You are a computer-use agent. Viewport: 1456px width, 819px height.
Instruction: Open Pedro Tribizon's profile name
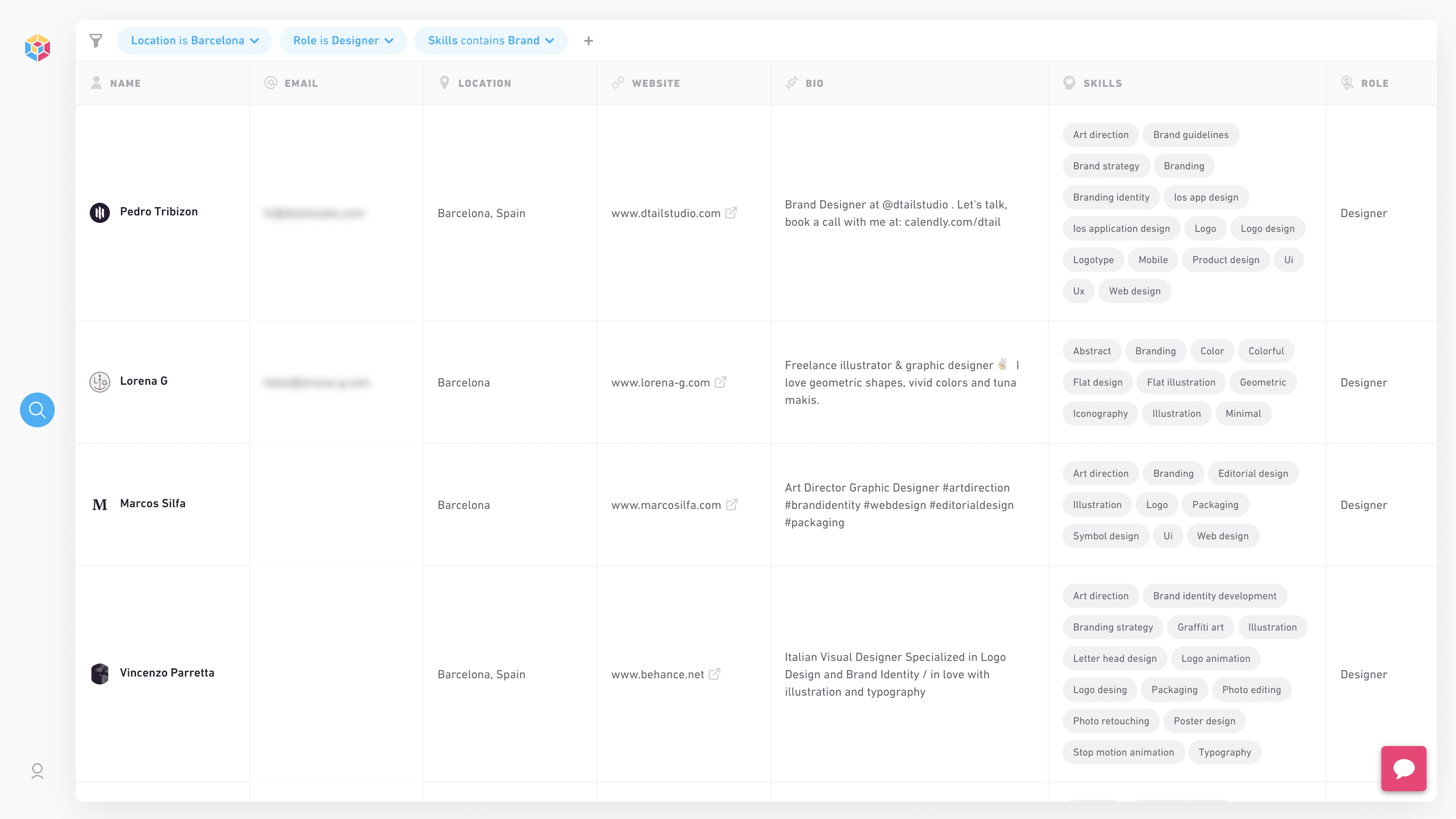[x=159, y=211]
